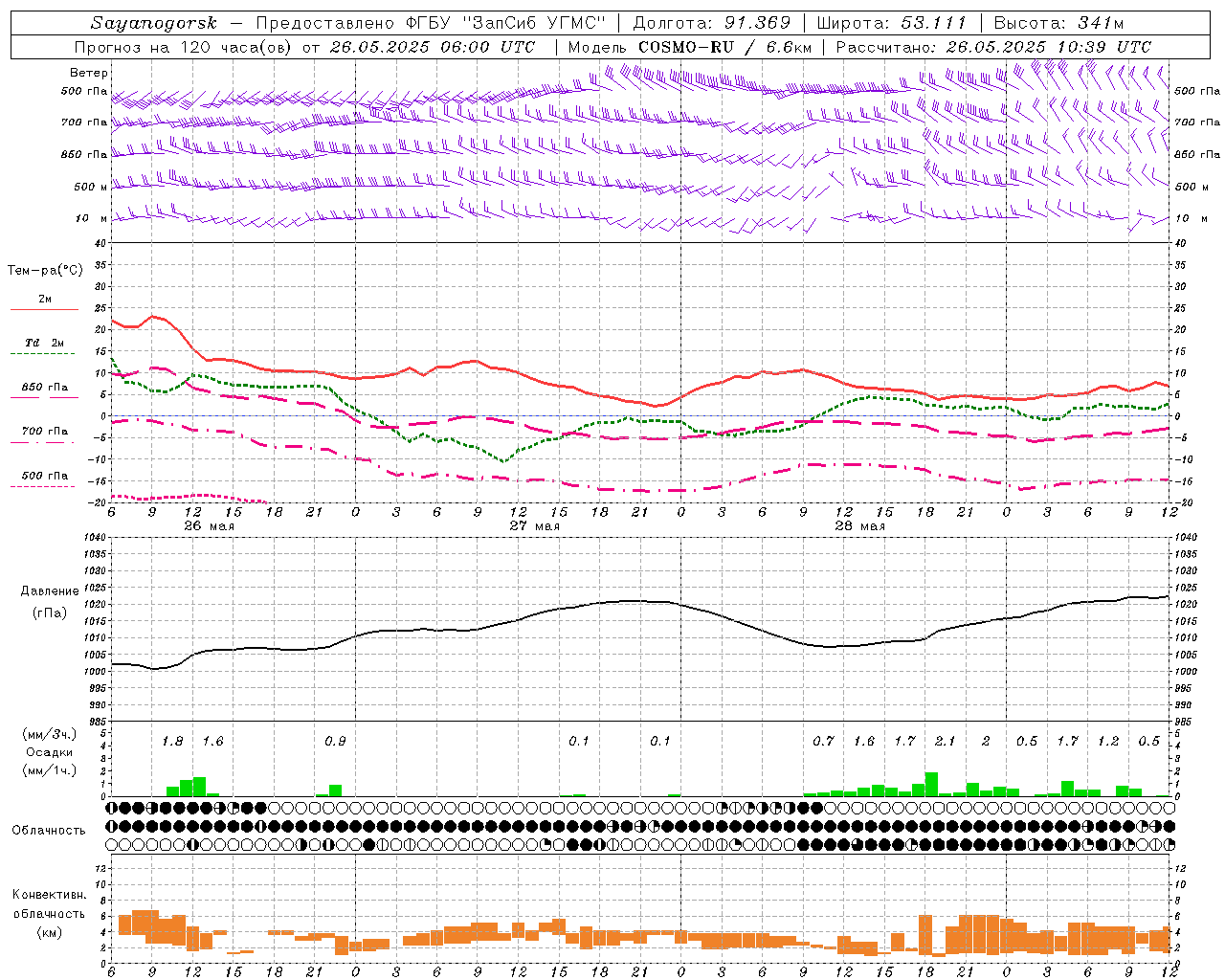Click the (гПа) unit label under Давление

pos(48,612)
